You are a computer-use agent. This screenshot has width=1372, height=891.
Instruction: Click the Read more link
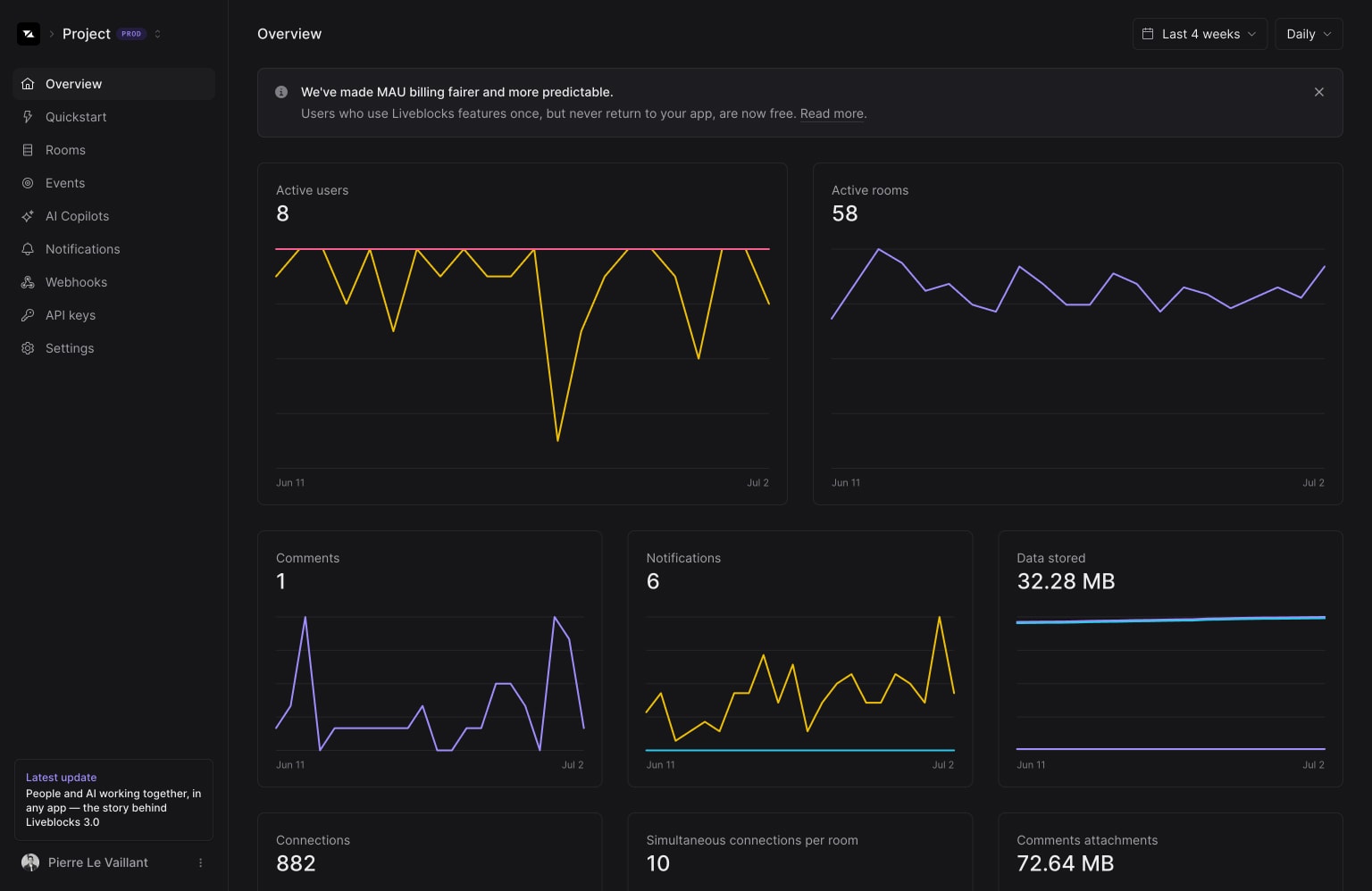tap(831, 113)
